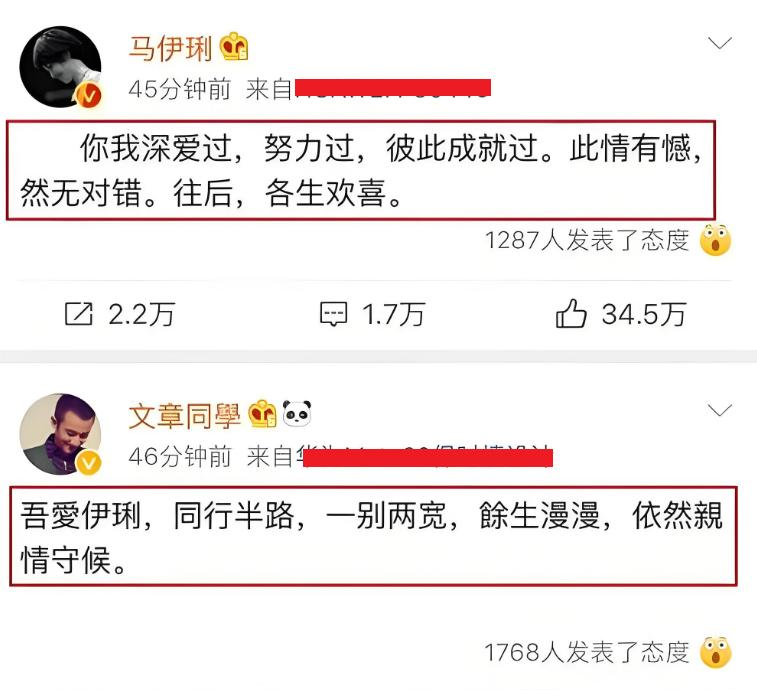Open 文章同學's profile avatar

60,434
